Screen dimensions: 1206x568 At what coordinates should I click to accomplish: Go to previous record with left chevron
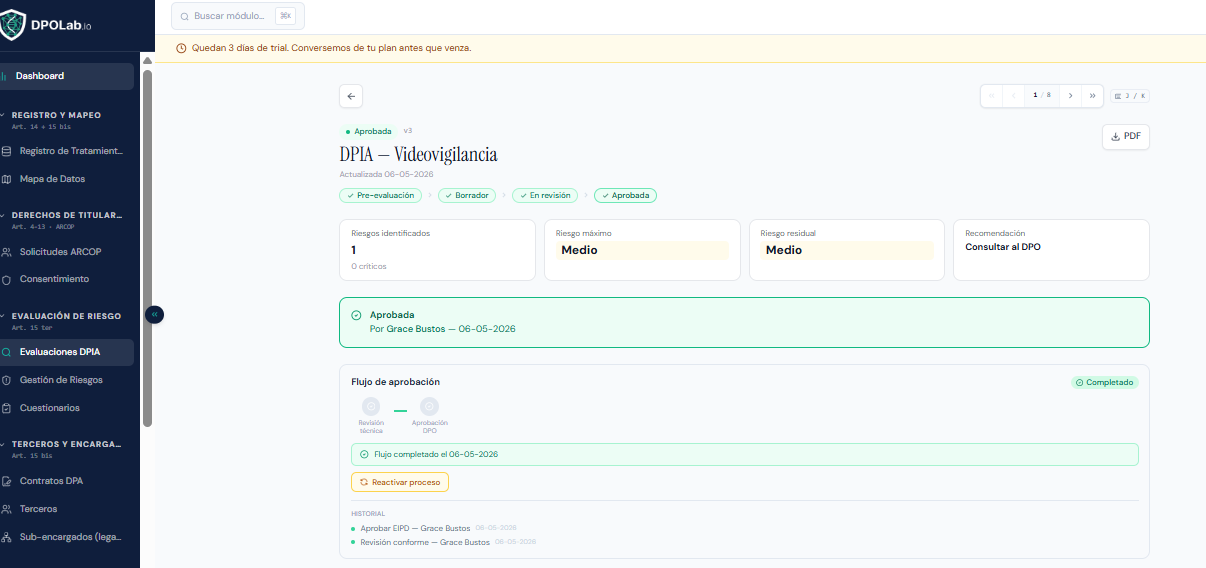[1014, 96]
